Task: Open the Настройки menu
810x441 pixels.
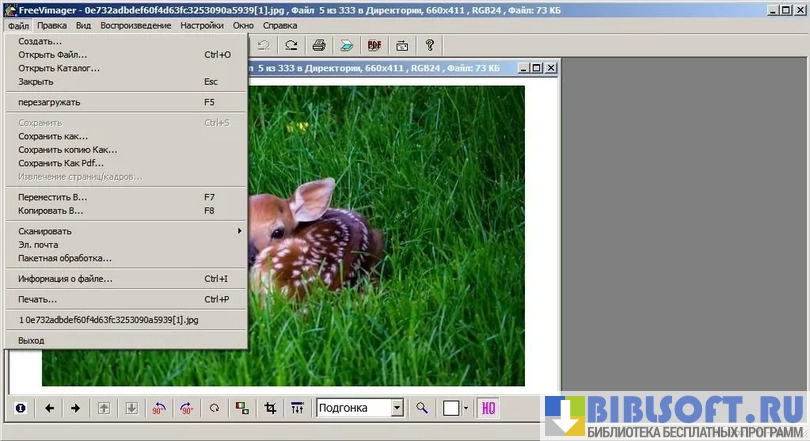Action: click(202, 24)
